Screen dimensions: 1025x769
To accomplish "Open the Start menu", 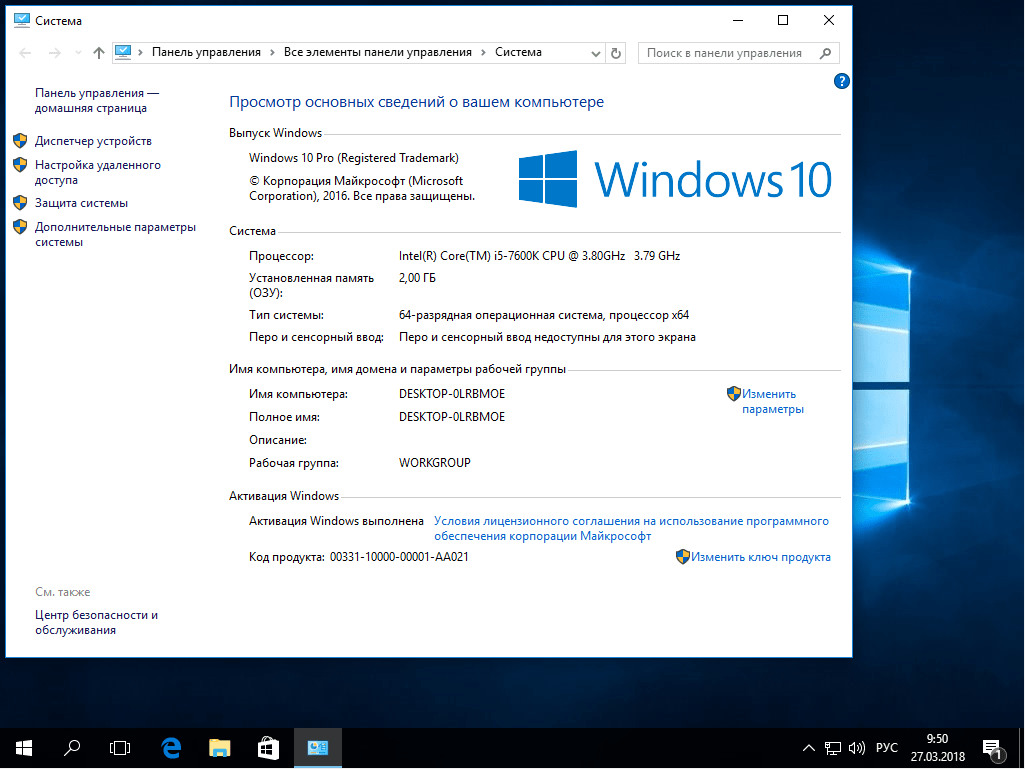I will pyautogui.click(x=22, y=747).
